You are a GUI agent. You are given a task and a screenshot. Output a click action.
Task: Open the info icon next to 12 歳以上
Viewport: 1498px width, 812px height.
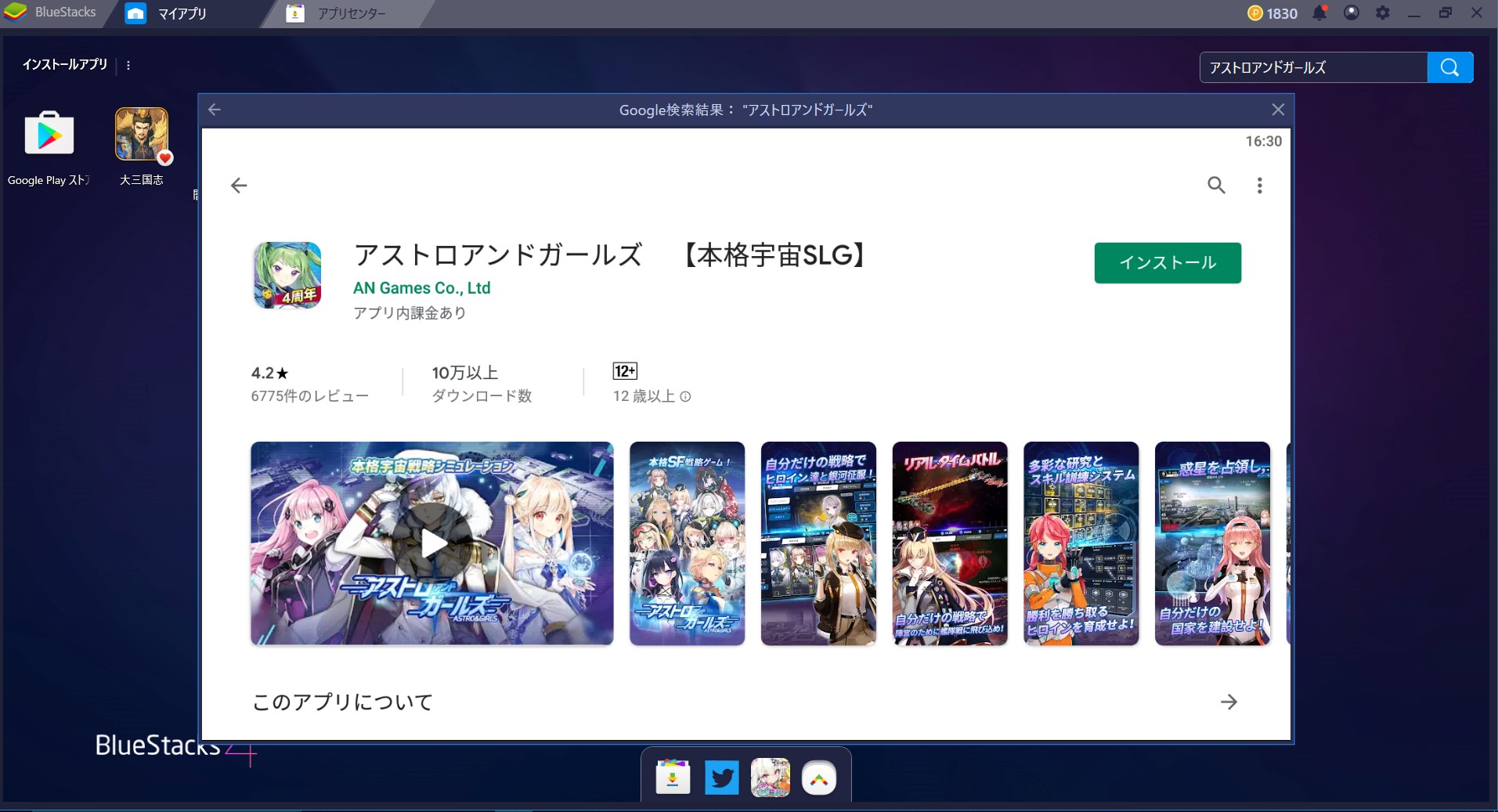pos(685,397)
